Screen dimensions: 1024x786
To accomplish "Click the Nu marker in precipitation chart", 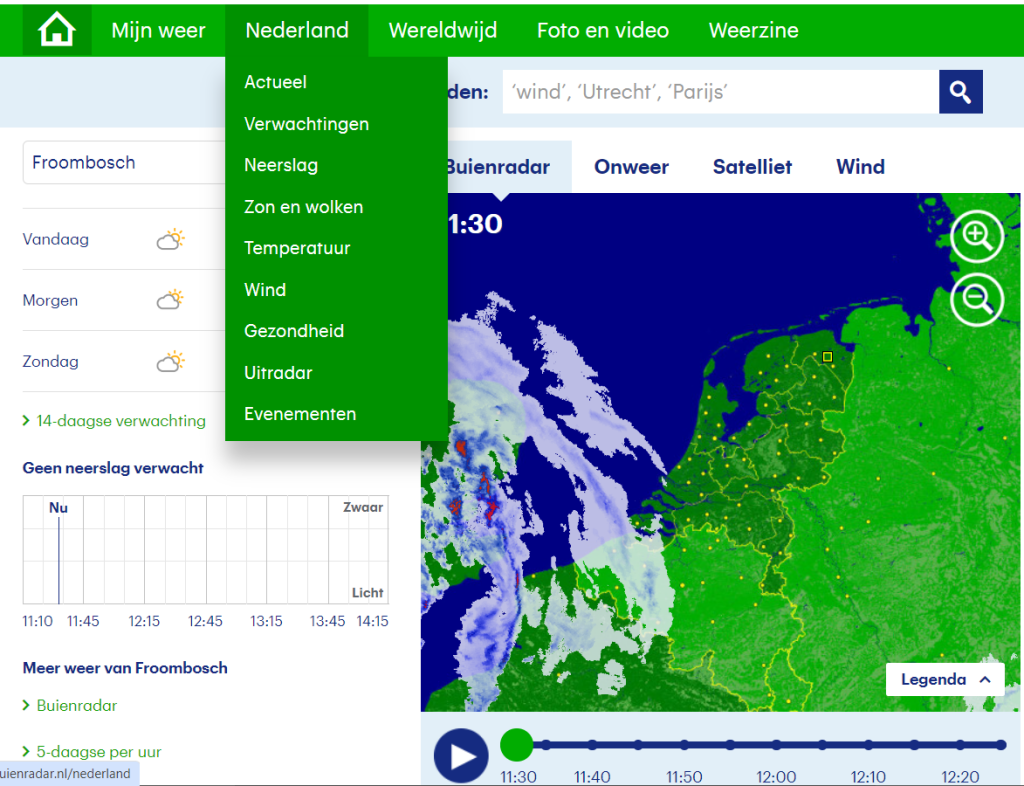I will click(58, 507).
